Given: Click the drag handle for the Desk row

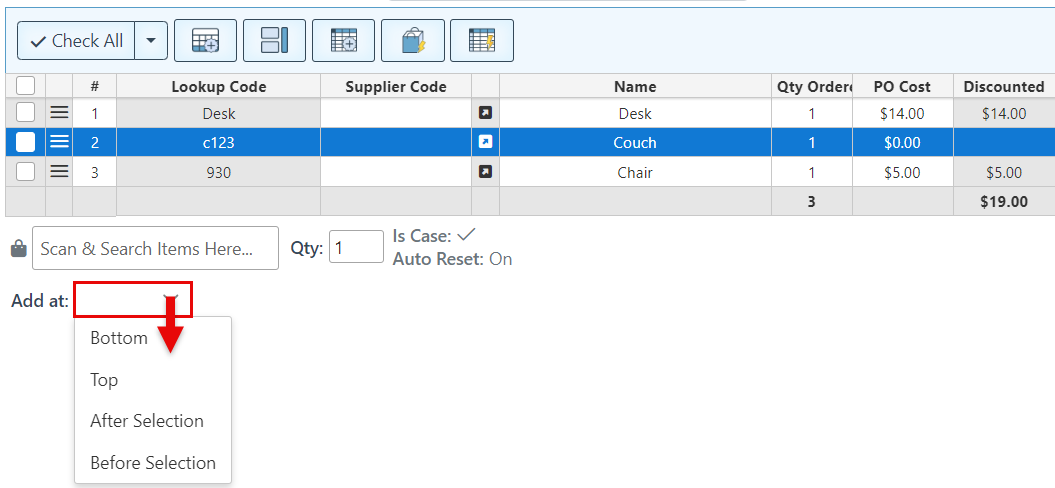Looking at the screenshot, I should tap(59, 114).
